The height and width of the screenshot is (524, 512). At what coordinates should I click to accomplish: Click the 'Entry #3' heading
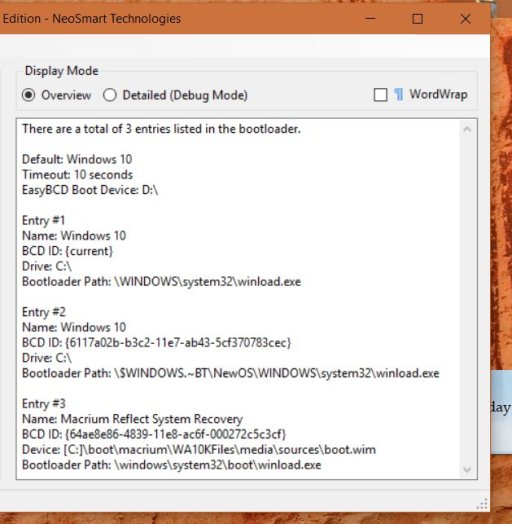44,404
